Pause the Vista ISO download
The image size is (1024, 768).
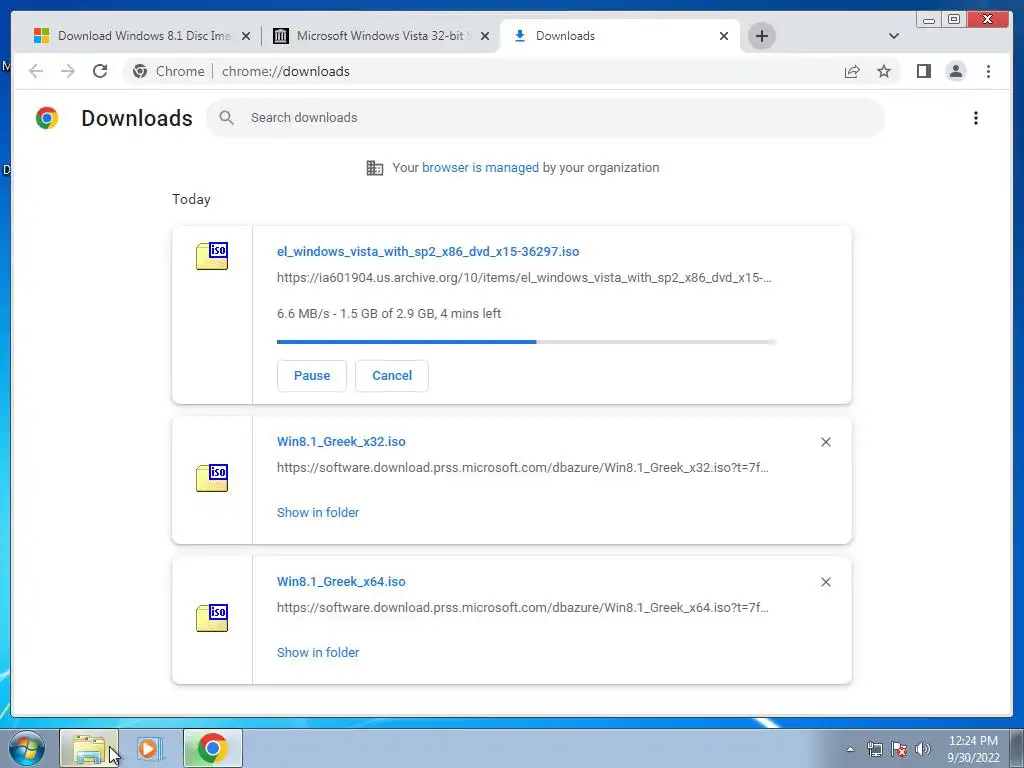coord(312,376)
